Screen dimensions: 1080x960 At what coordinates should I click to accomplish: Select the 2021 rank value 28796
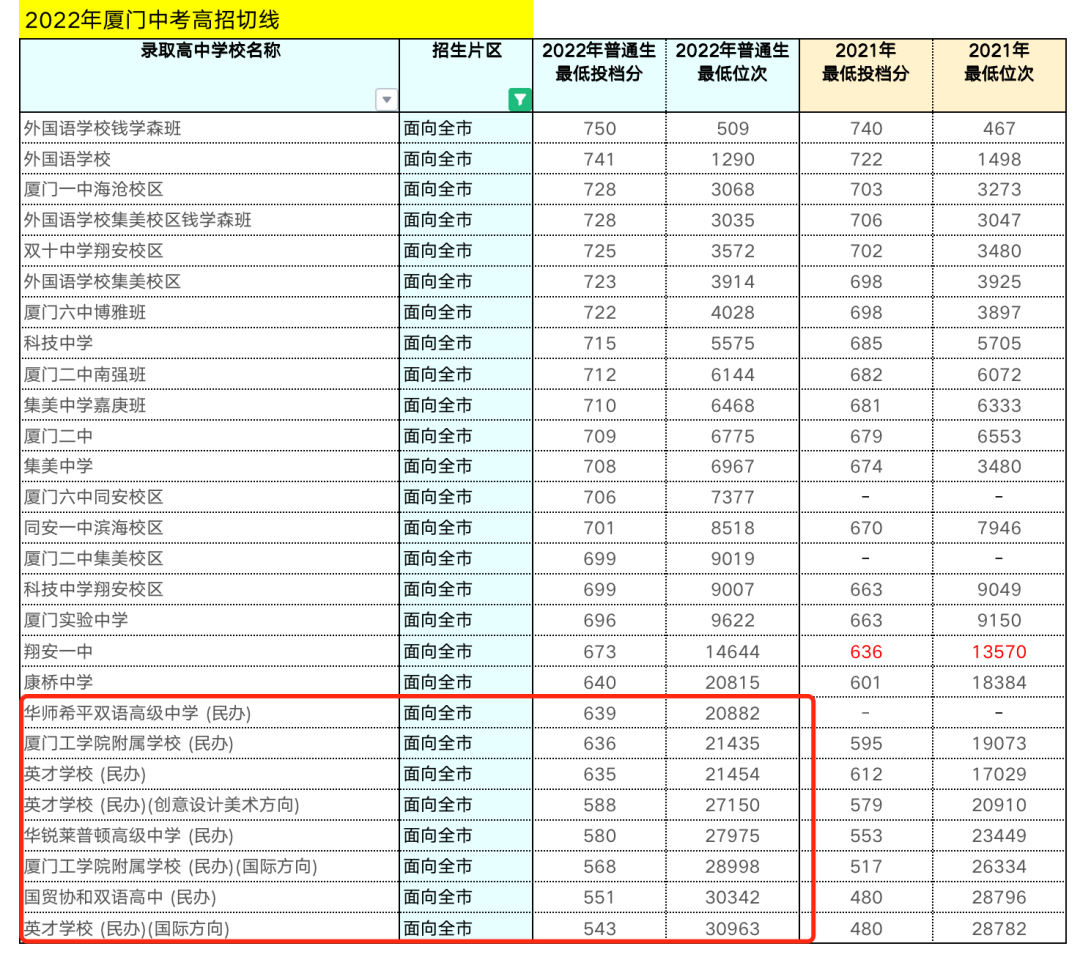pos(999,897)
